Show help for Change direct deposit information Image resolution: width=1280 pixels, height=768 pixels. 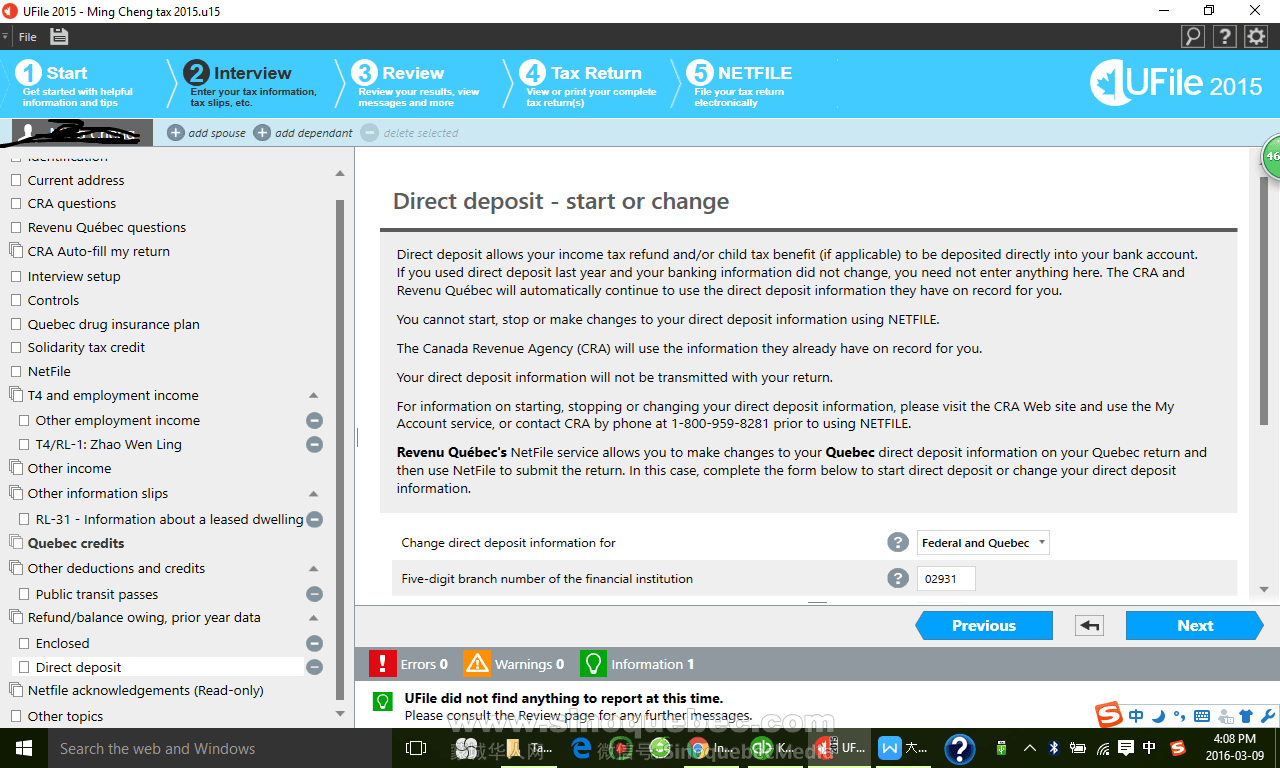(x=897, y=543)
